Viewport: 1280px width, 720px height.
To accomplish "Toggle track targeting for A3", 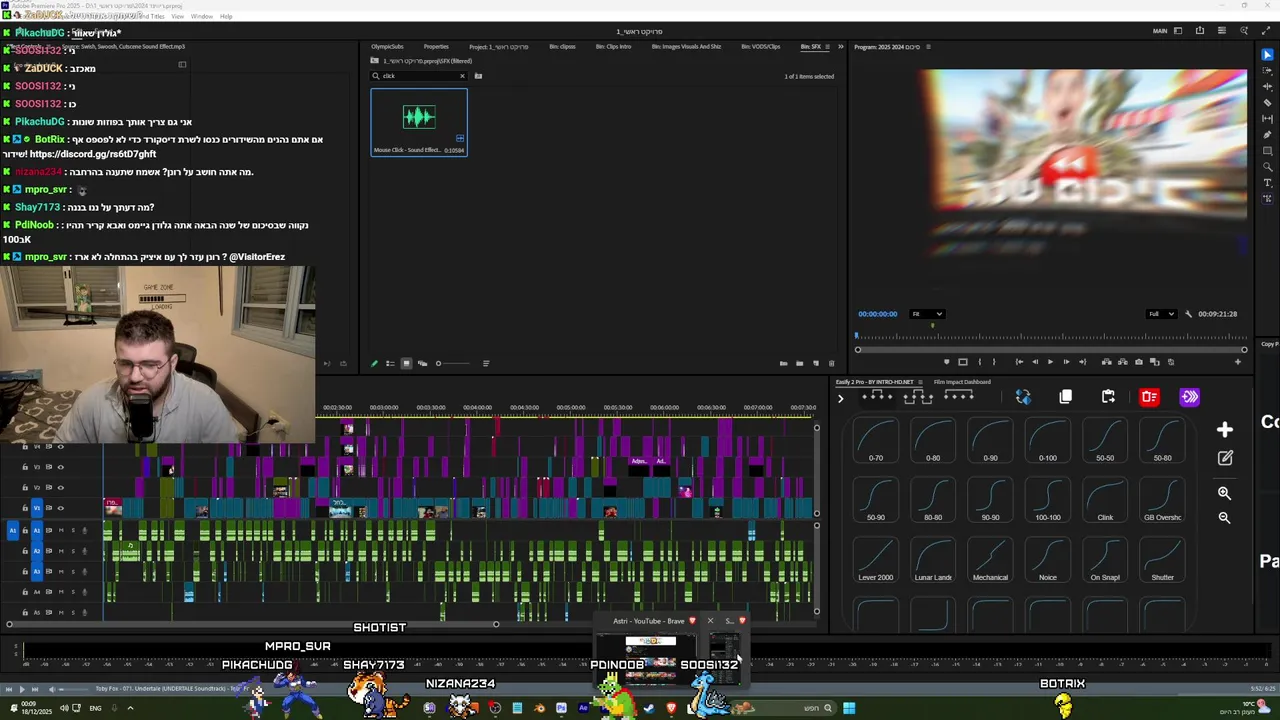I will [x=37, y=571].
